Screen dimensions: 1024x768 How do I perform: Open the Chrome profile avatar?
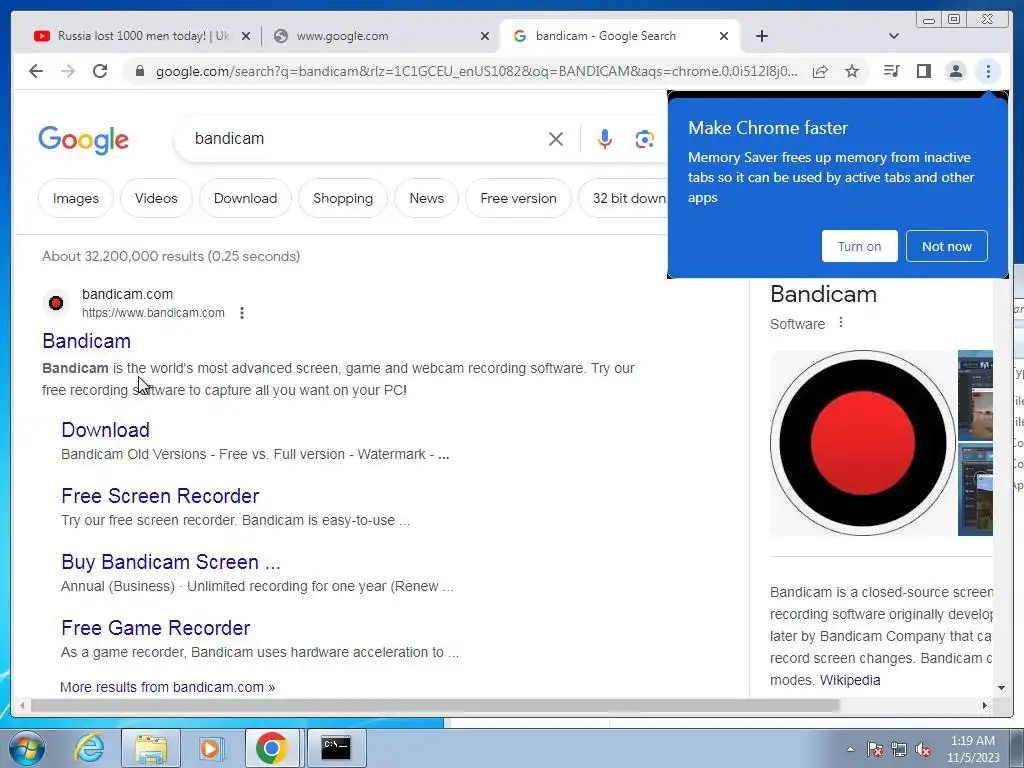(955, 71)
